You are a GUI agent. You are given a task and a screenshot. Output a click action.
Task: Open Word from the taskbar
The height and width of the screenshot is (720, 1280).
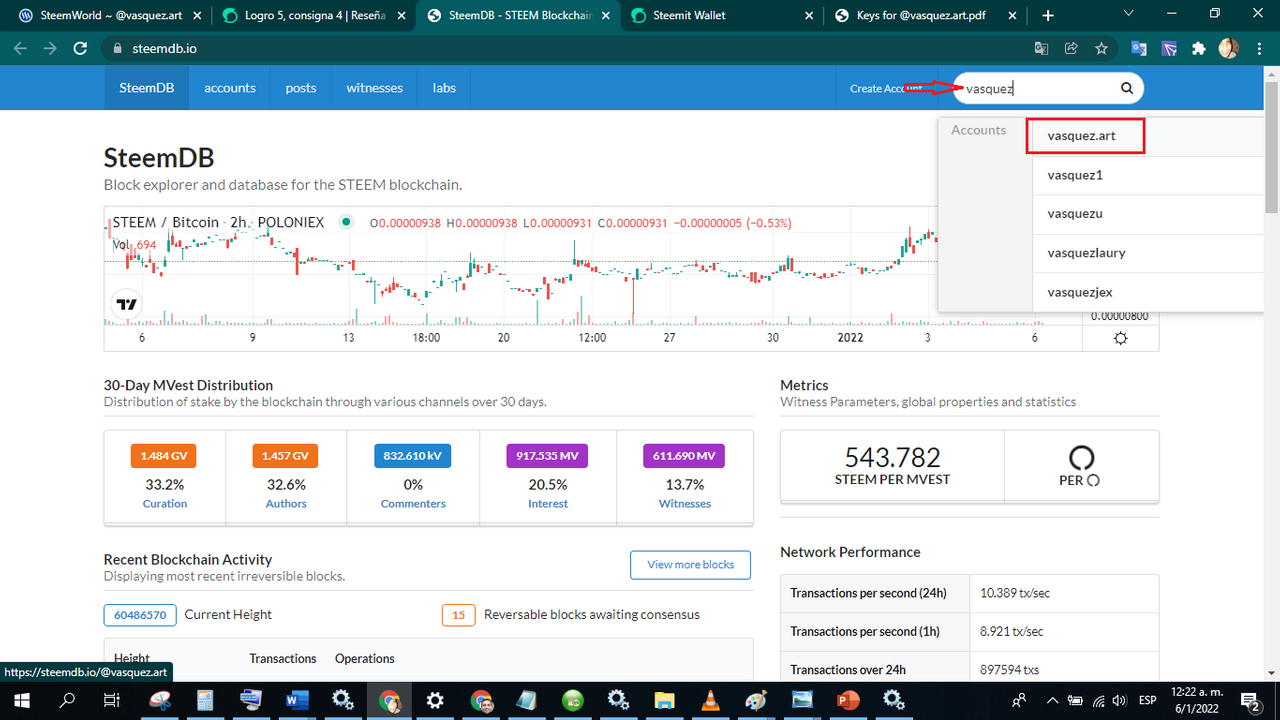click(297, 700)
